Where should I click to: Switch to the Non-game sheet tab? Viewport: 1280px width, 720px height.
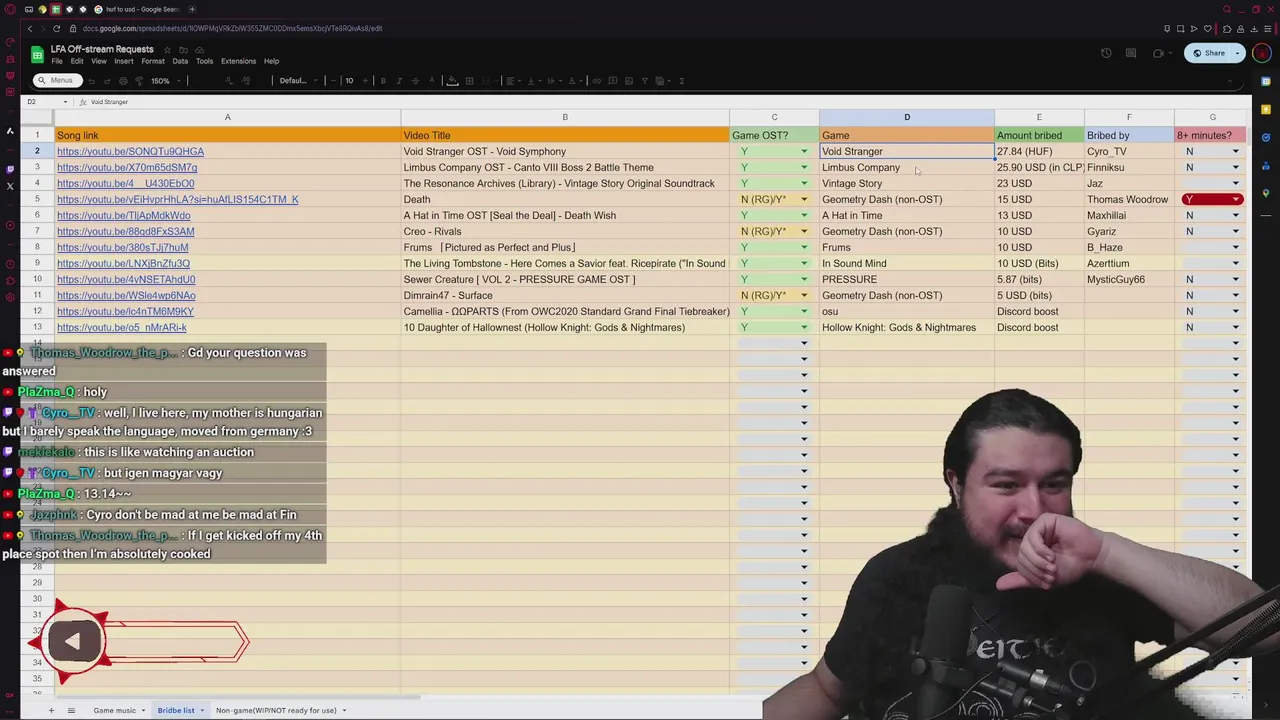click(276, 710)
